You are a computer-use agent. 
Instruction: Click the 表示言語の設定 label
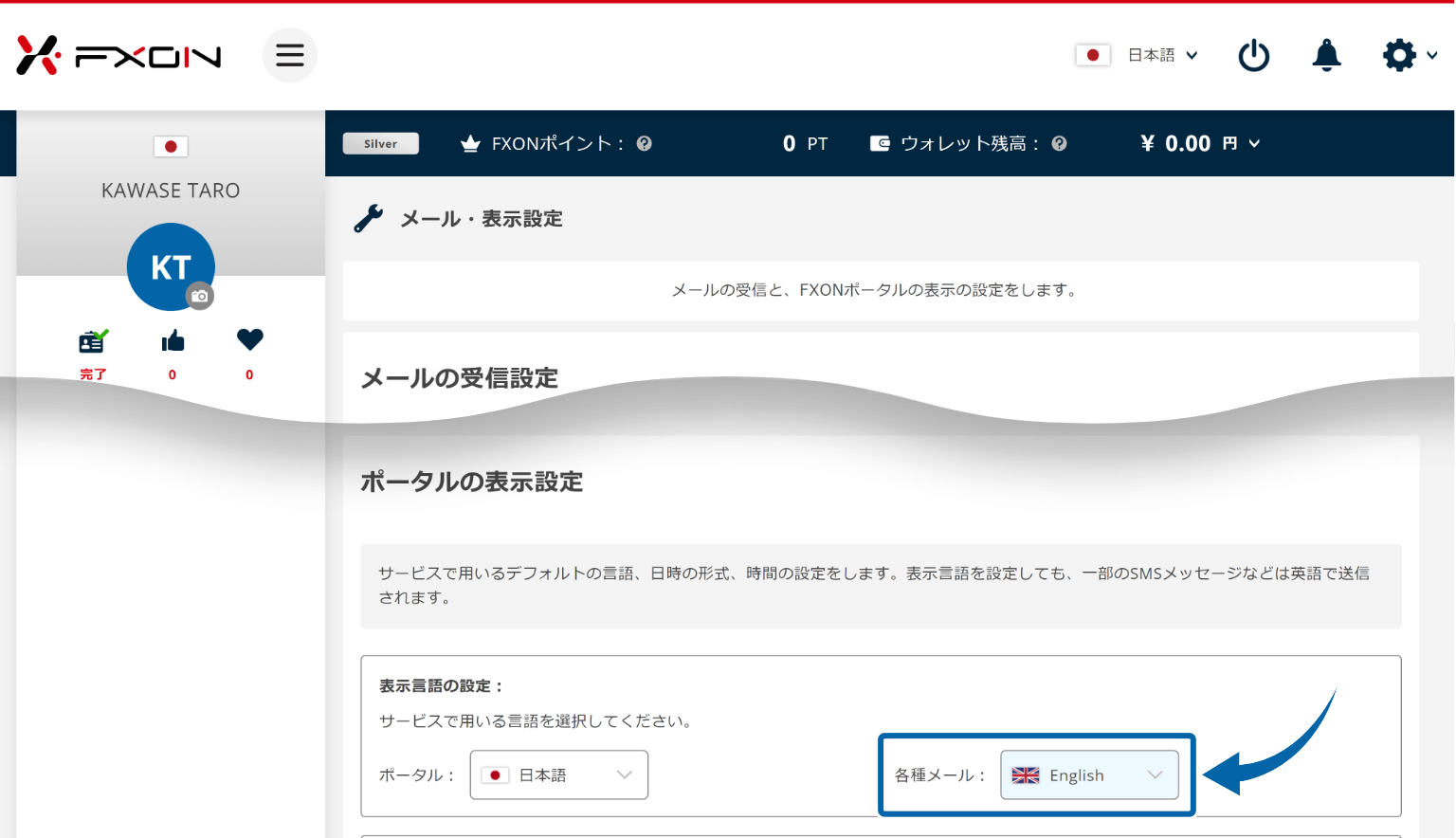coord(441,685)
